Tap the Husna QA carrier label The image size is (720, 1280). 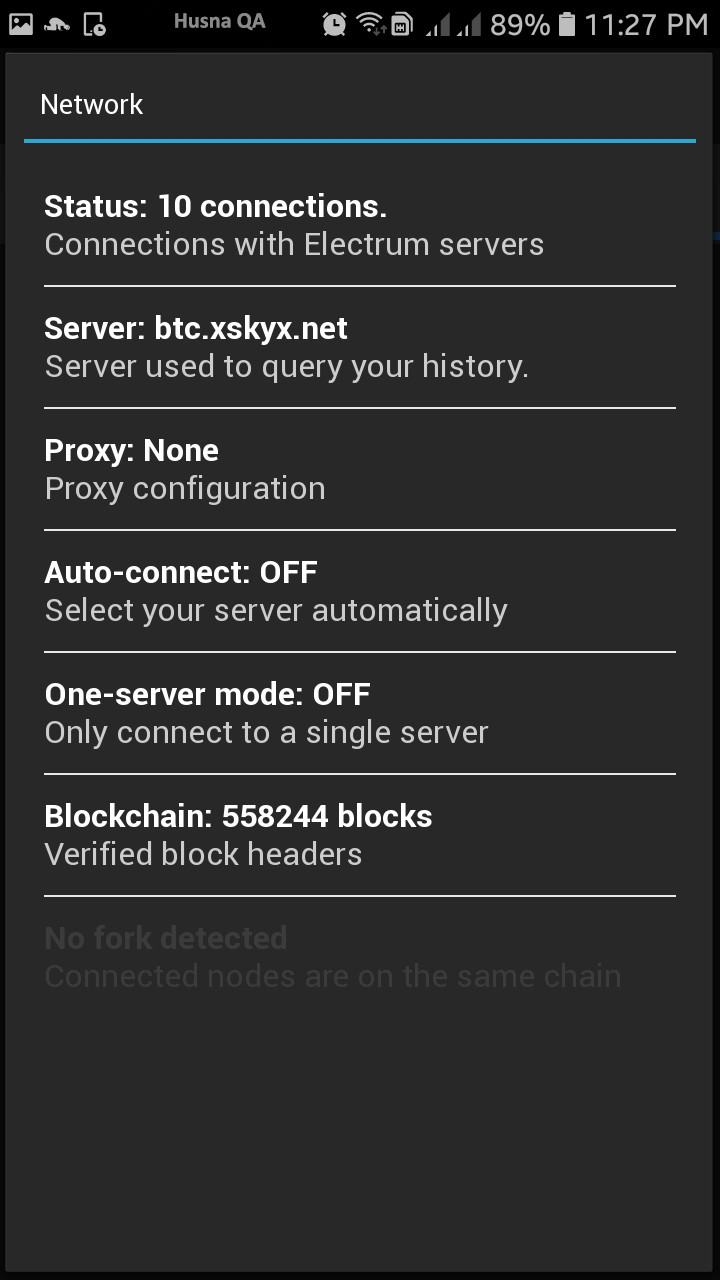220,21
